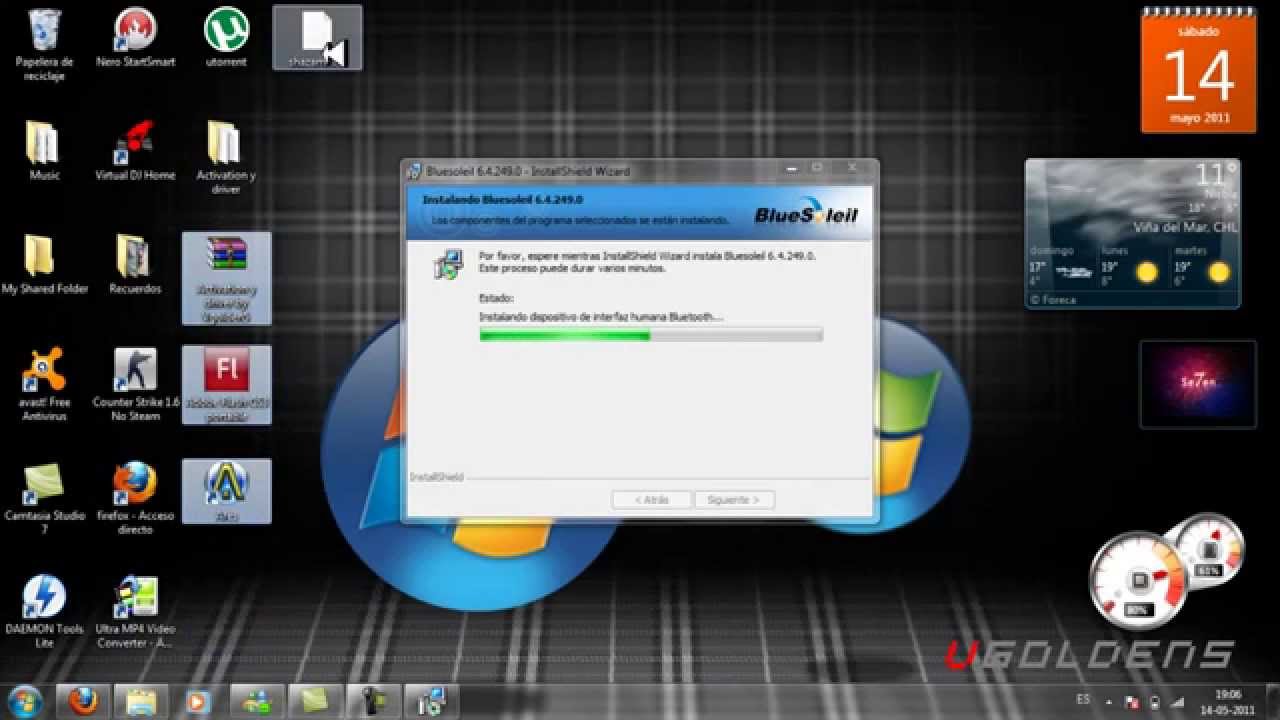This screenshot has height=720, width=1280.
Task: Open Windows Media Player taskbar icon
Action: pyautogui.click(x=199, y=701)
